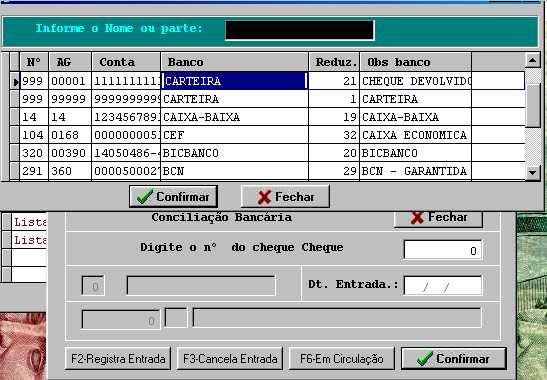Click the Reduz. column header
The height and width of the screenshot is (380, 547).
click(x=334, y=62)
